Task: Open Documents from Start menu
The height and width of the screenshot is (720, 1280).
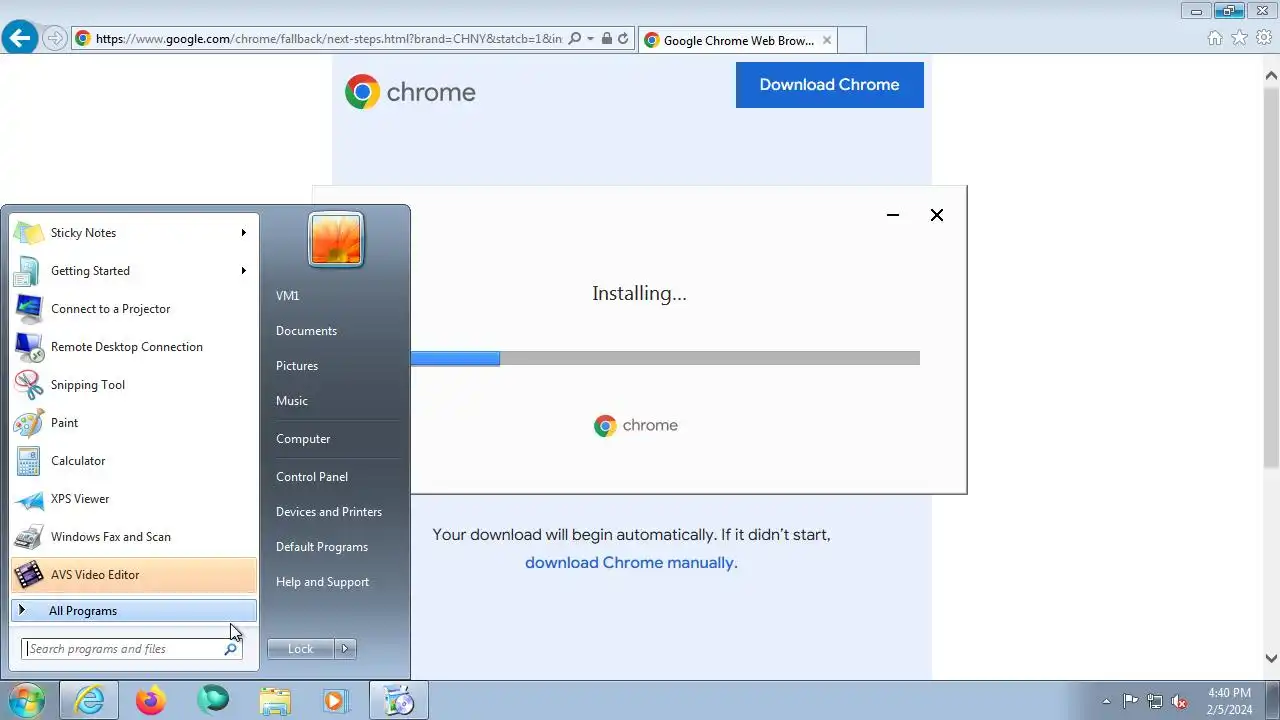Action: point(306,331)
